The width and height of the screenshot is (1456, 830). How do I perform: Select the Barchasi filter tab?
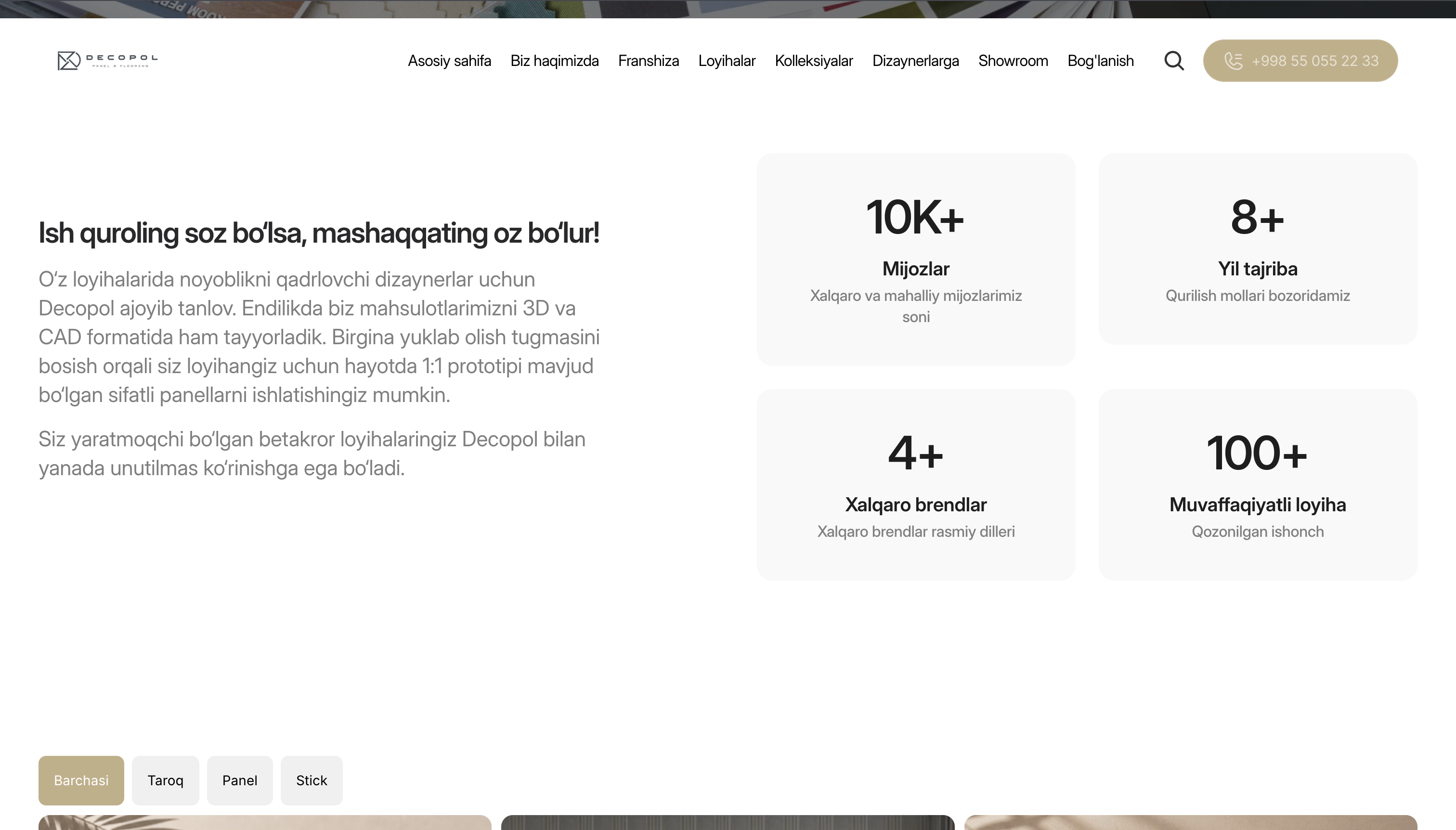click(x=81, y=780)
